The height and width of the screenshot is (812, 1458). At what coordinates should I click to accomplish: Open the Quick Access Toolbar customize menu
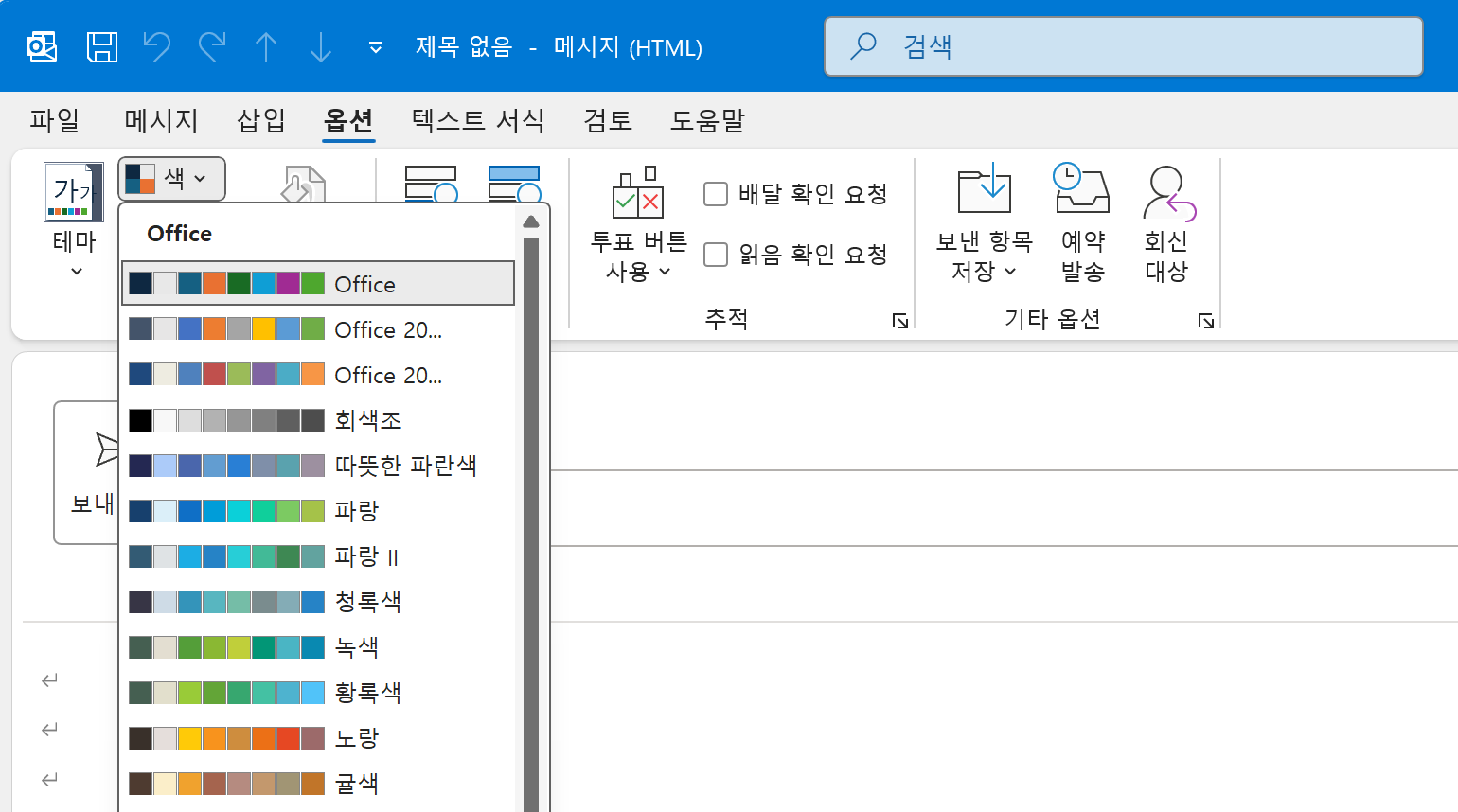(x=376, y=47)
